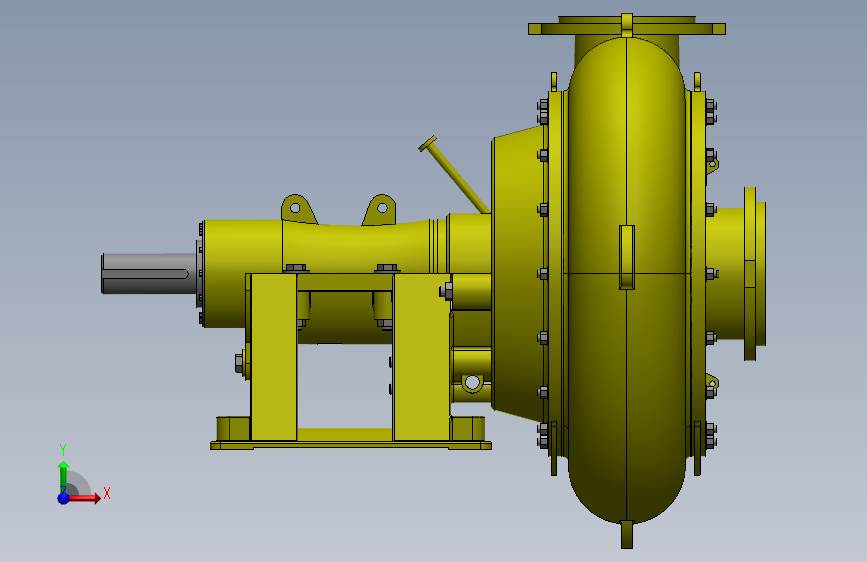Select the drain plug at the volute bottom

[x=626, y=534]
